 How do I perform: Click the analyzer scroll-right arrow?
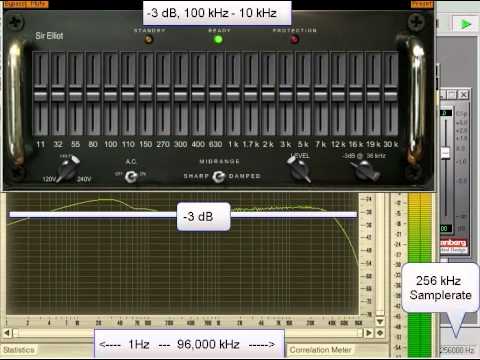369,333
